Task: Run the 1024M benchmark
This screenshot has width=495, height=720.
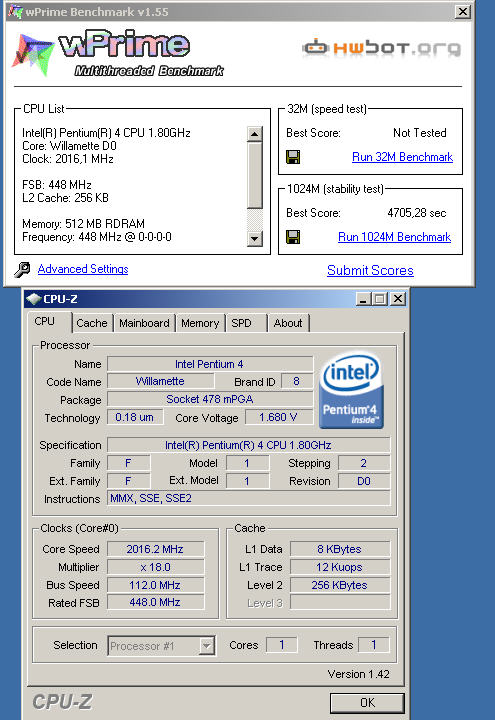Action: (x=394, y=237)
